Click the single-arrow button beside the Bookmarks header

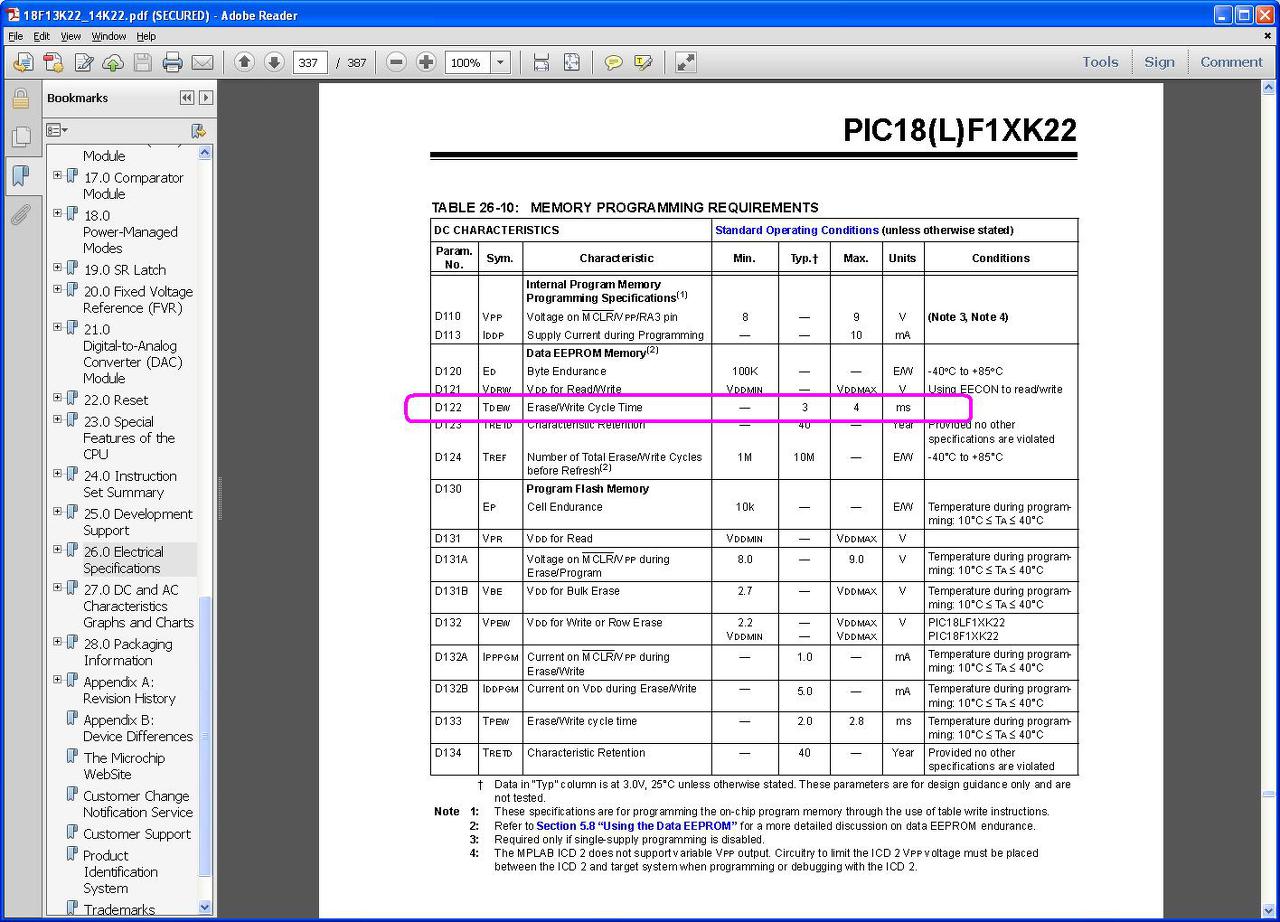click(206, 98)
